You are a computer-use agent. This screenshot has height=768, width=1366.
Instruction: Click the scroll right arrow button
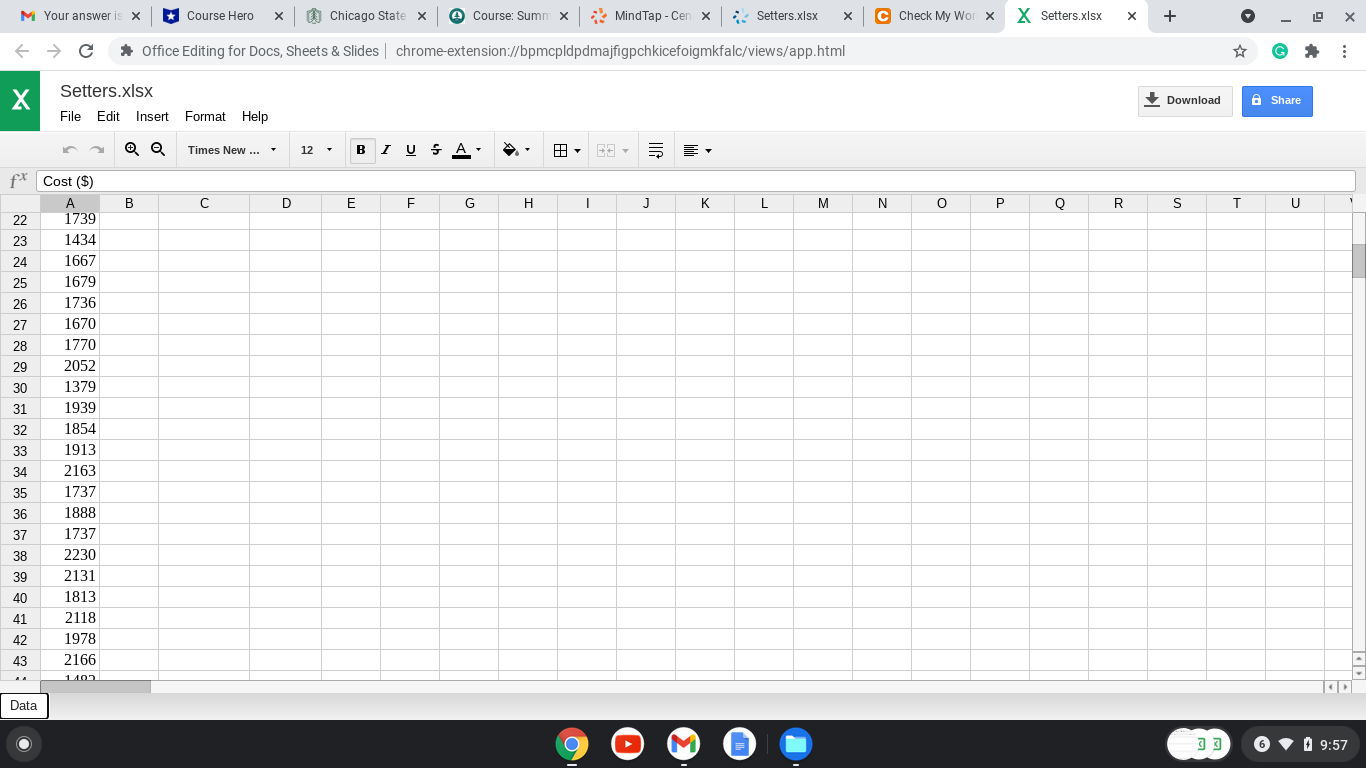click(1345, 687)
